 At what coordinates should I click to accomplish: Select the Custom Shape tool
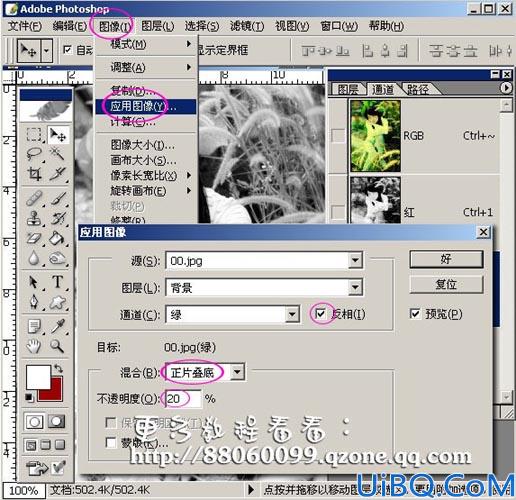[x=57, y=302]
